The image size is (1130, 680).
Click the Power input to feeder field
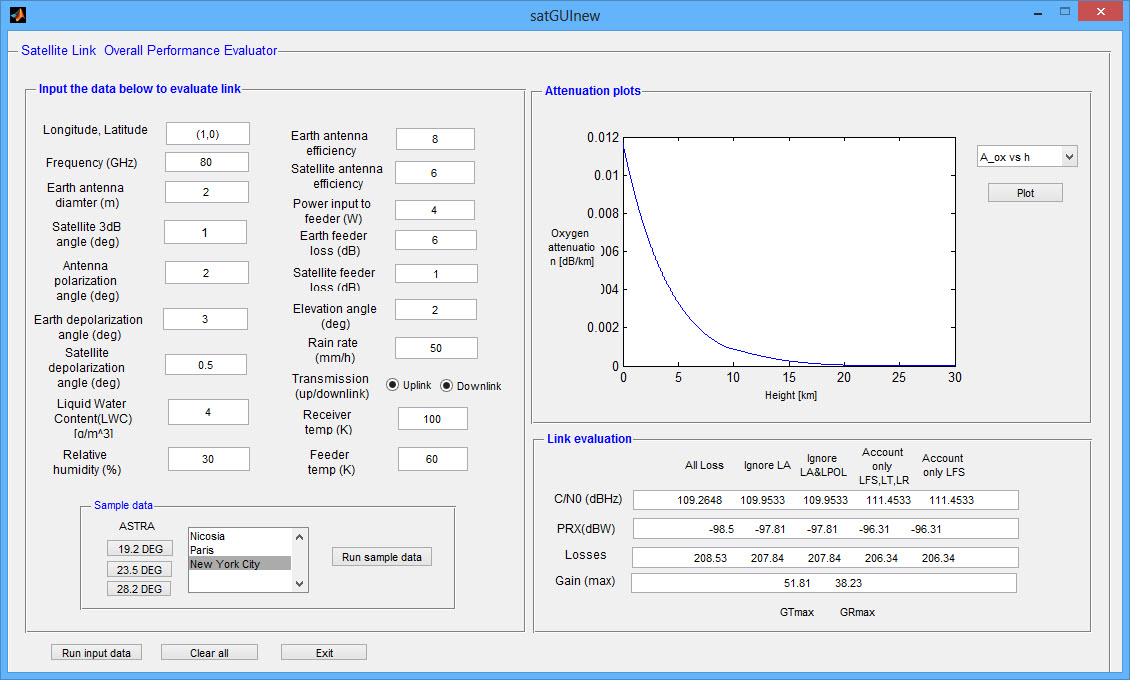click(x=435, y=210)
